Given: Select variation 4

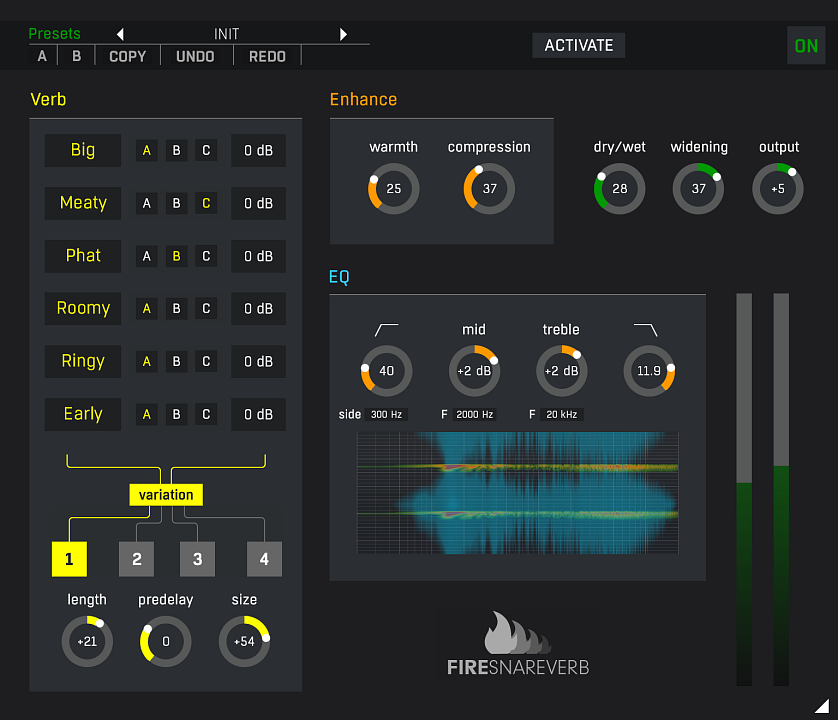Looking at the screenshot, I should (x=265, y=559).
